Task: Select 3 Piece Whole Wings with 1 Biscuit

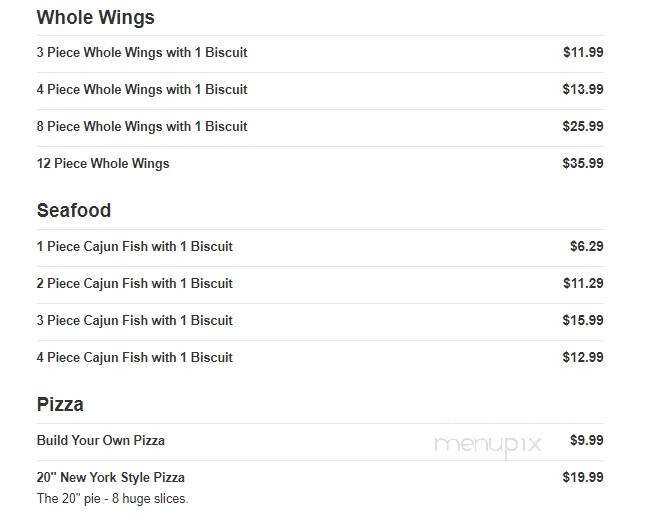Action: coord(142,52)
